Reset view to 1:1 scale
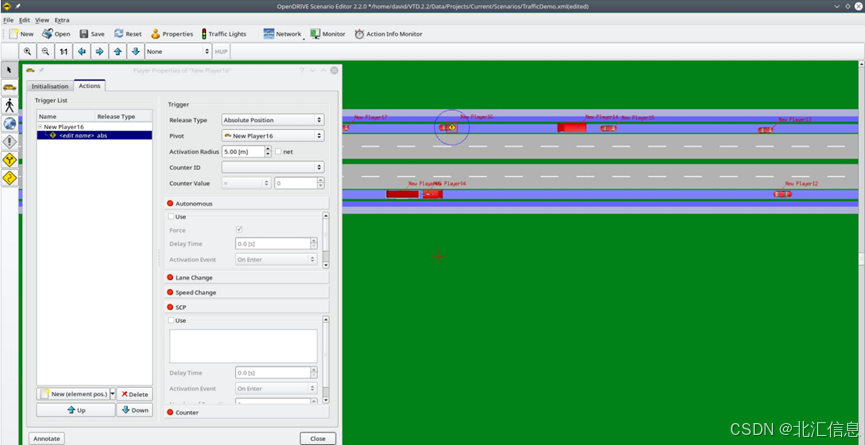Image resolution: width=865 pixels, height=445 pixels. [63, 51]
